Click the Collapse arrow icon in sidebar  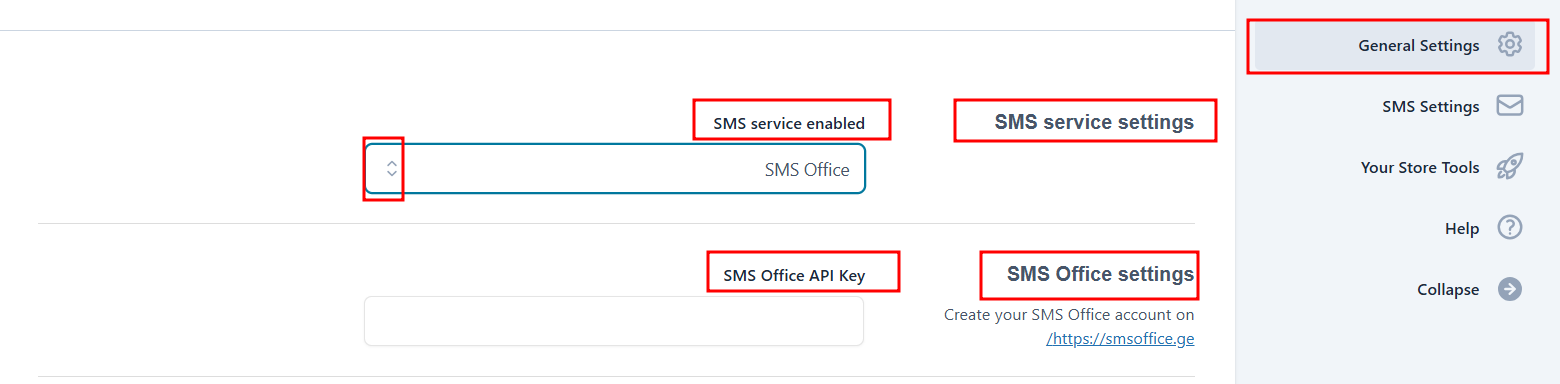coord(1509,289)
